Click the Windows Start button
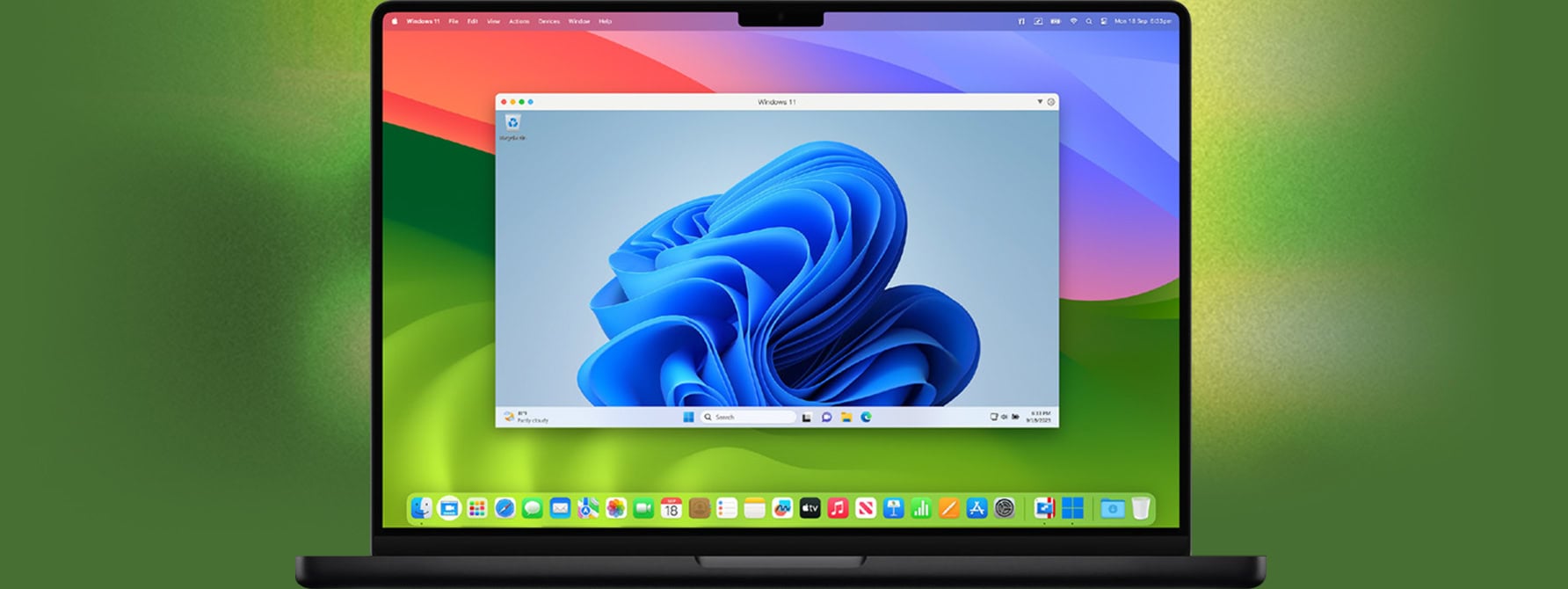The image size is (1568, 589). pos(688,417)
